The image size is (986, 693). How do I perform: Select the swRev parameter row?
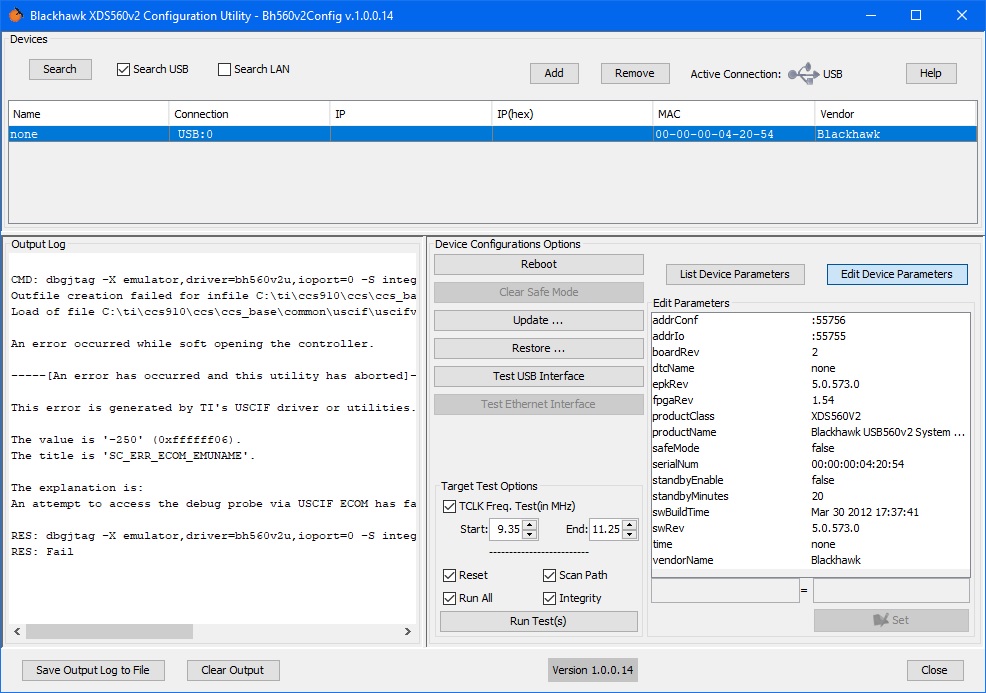(x=811, y=528)
